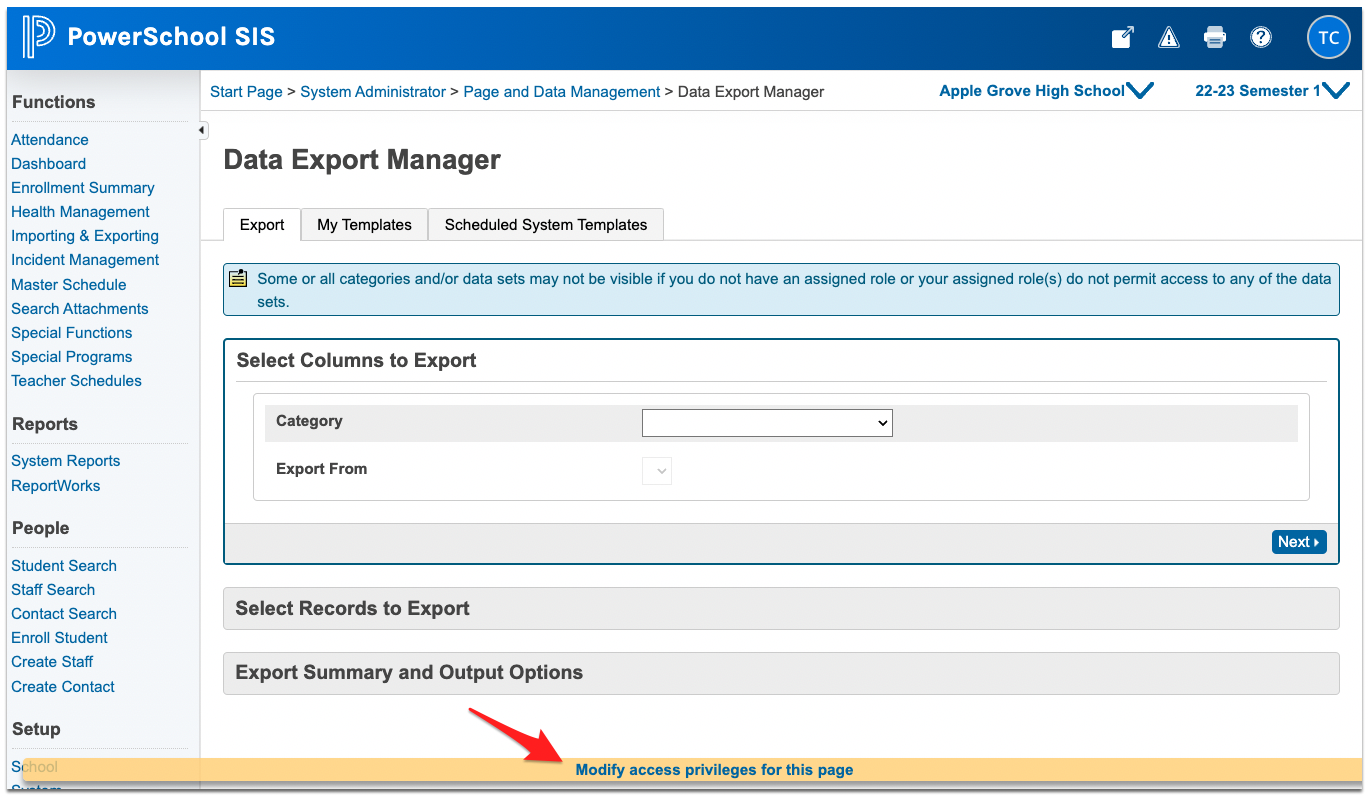Open the help question mark icon
Viewport: 1368px width, 797px height.
1261,38
